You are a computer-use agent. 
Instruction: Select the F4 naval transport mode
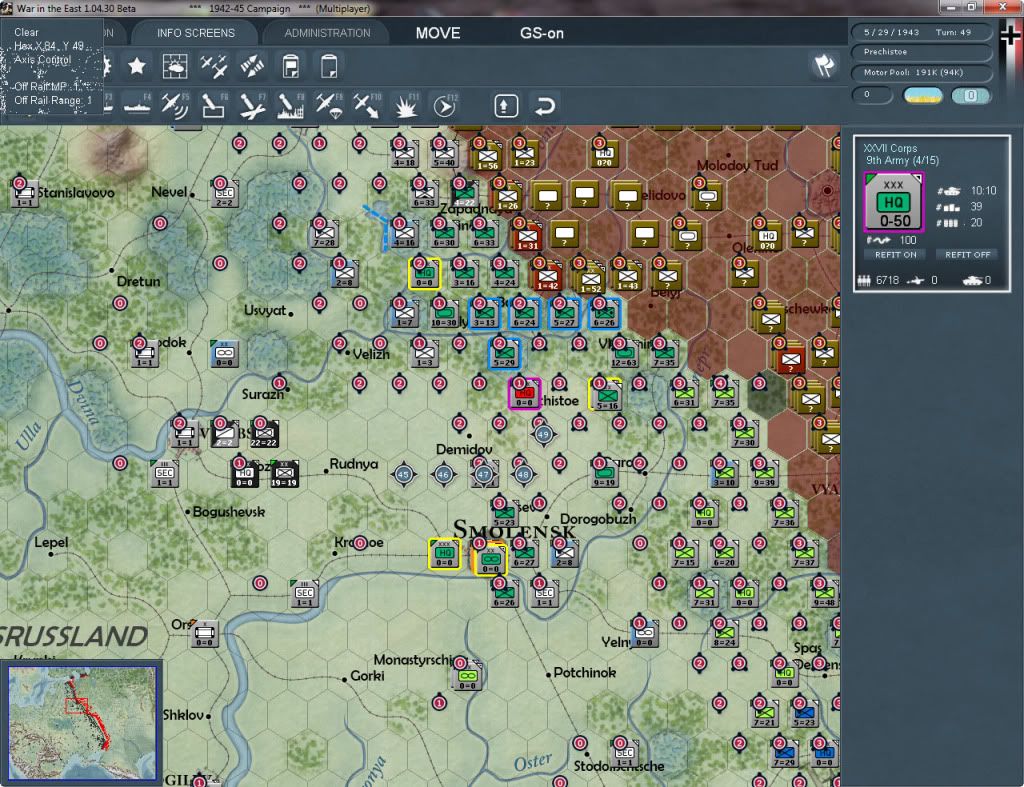coord(137,106)
